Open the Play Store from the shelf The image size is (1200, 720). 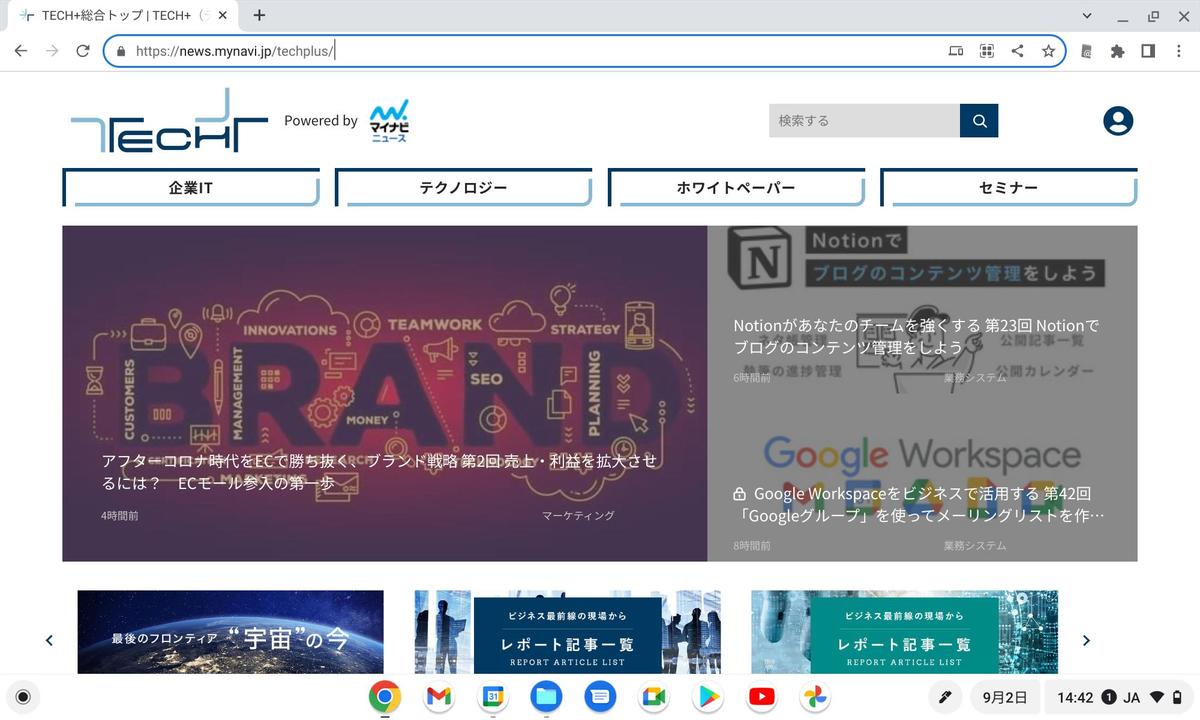(x=708, y=697)
